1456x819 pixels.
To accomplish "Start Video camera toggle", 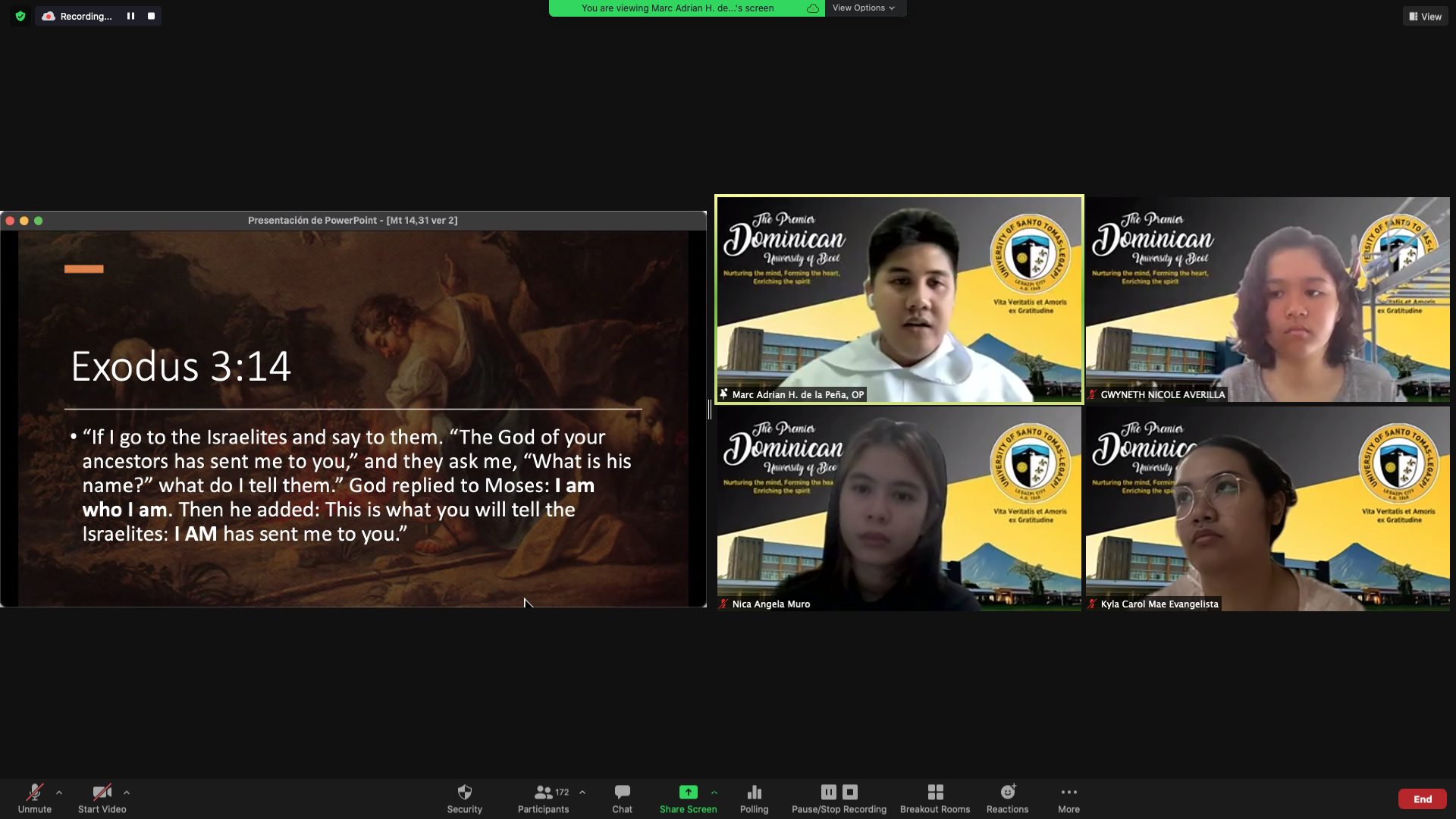I will pos(102,792).
